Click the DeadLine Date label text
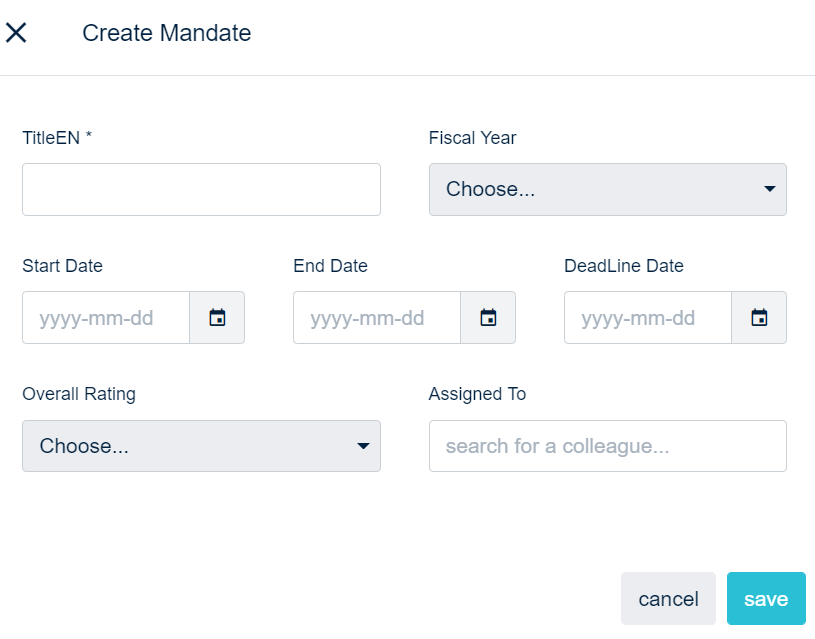Screen dimensions: 815x639 [x=624, y=266]
